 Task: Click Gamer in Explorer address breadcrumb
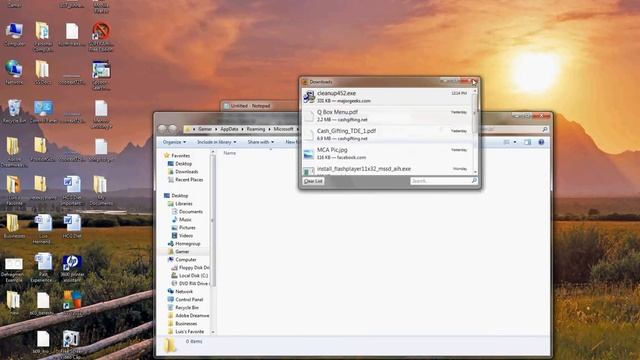(205, 129)
